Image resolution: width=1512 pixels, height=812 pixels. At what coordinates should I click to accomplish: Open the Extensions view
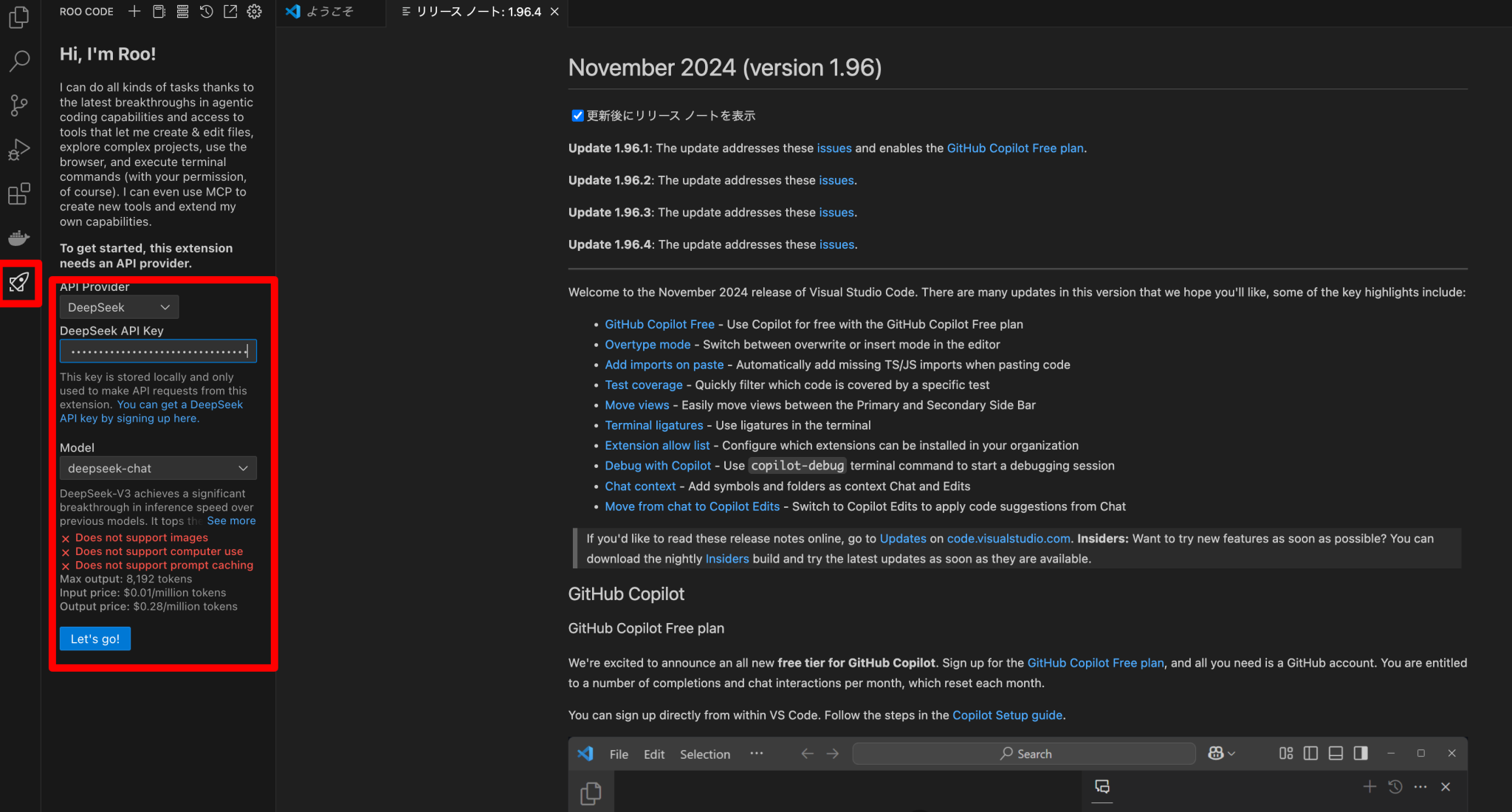[x=19, y=193]
